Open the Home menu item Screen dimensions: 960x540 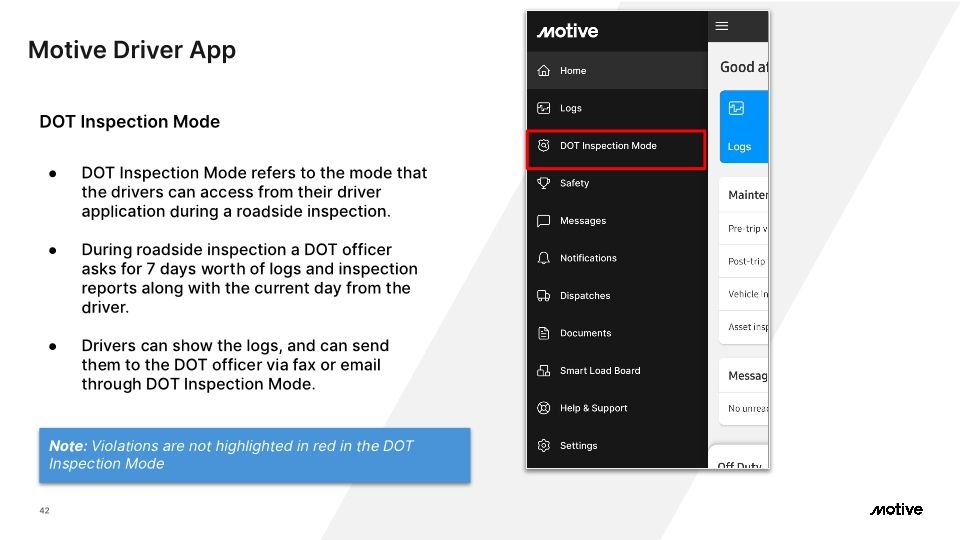pos(617,70)
